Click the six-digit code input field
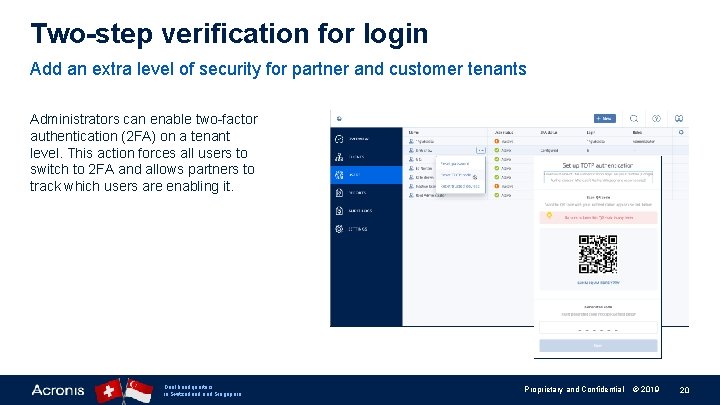The height and width of the screenshot is (405, 720). click(x=598, y=328)
